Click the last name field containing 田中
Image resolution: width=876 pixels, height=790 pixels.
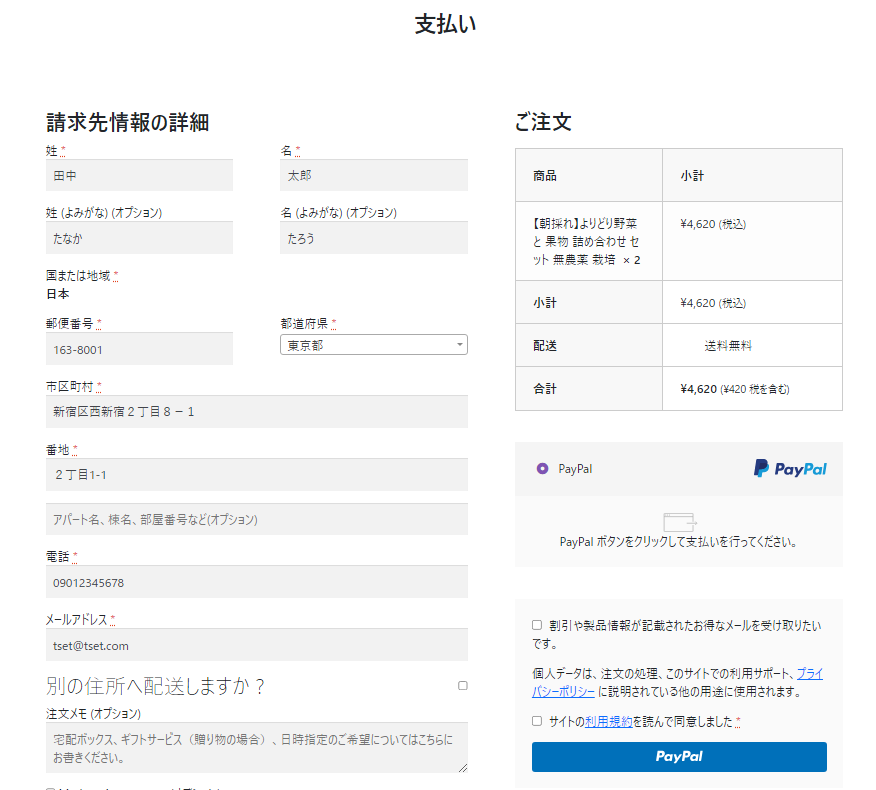(x=139, y=175)
